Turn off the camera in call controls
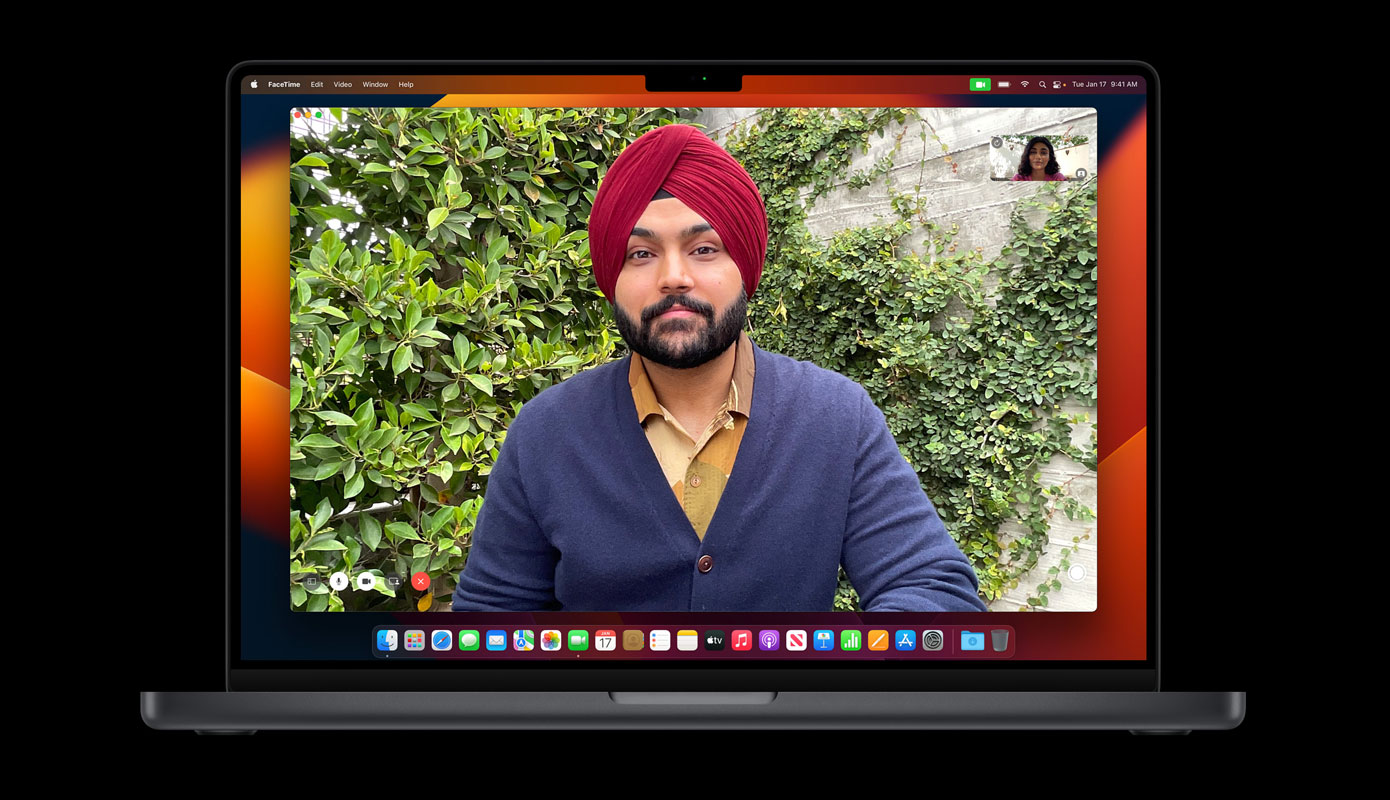 coord(366,581)
